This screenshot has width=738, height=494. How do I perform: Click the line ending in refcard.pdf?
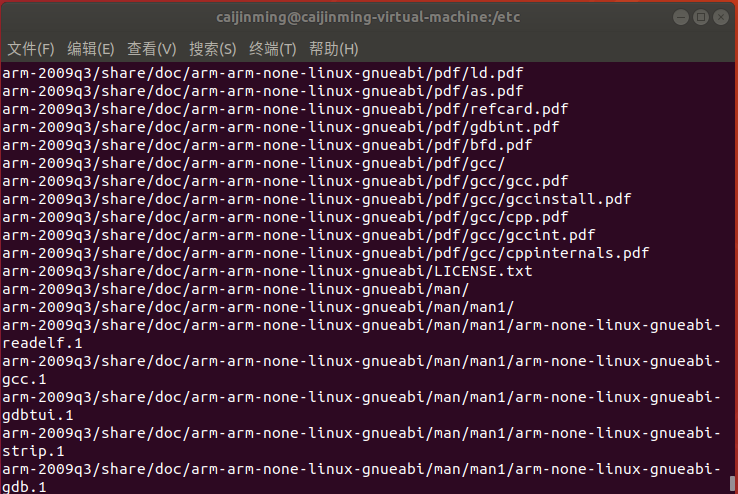(x=285, y=109)
